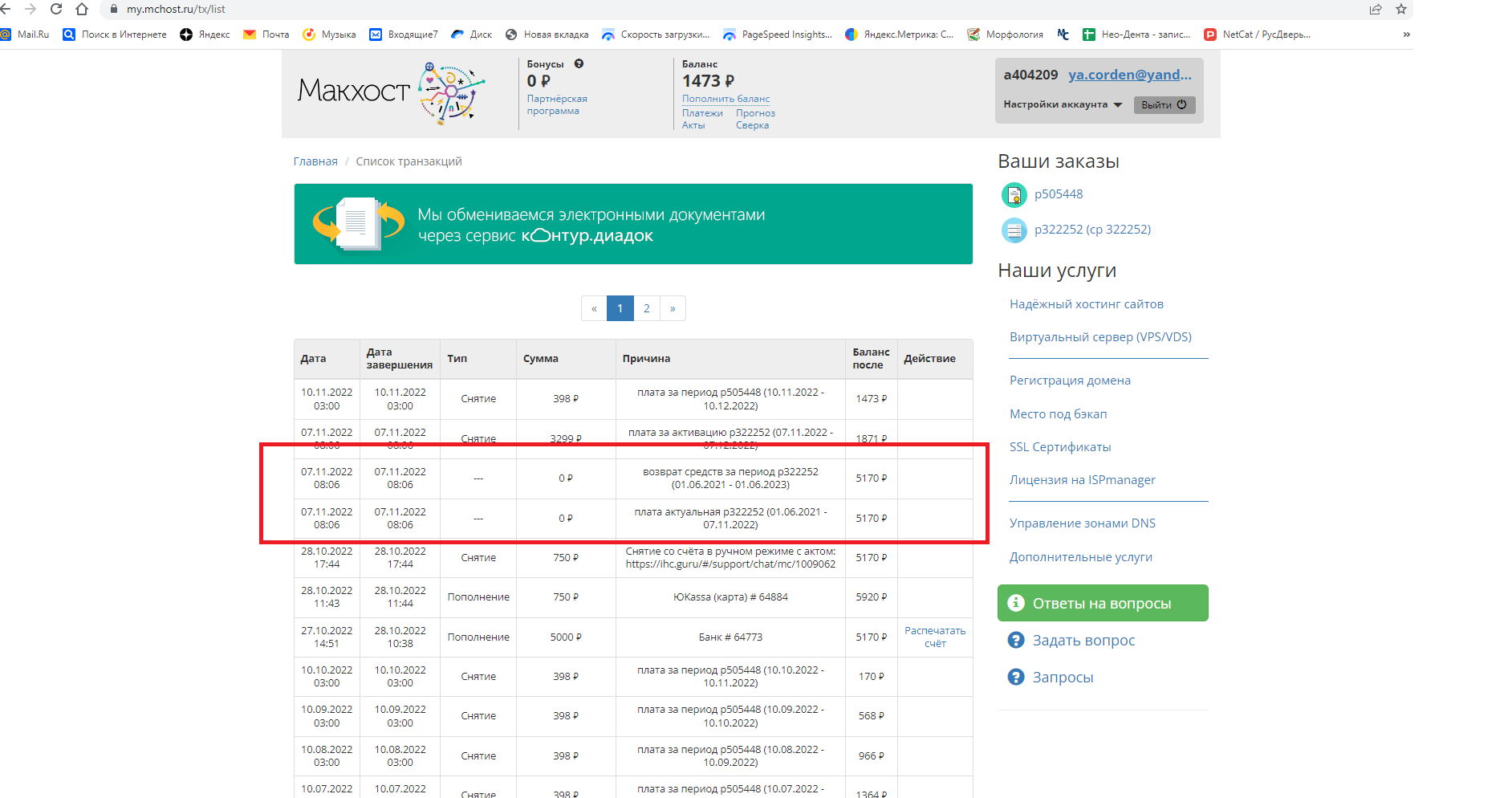Screen dimensions: 1512x798
Task: Click the 'ЮКassa (карта) # 64884' cell
Action: tap(730, 597)
